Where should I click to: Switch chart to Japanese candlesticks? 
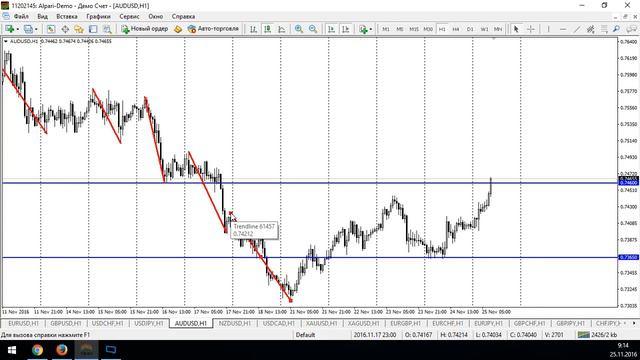[x=267, y=29]
